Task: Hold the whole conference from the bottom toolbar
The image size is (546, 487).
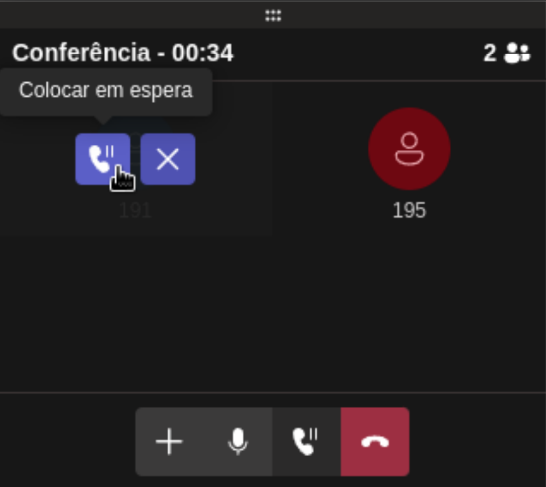Action: 306,441
